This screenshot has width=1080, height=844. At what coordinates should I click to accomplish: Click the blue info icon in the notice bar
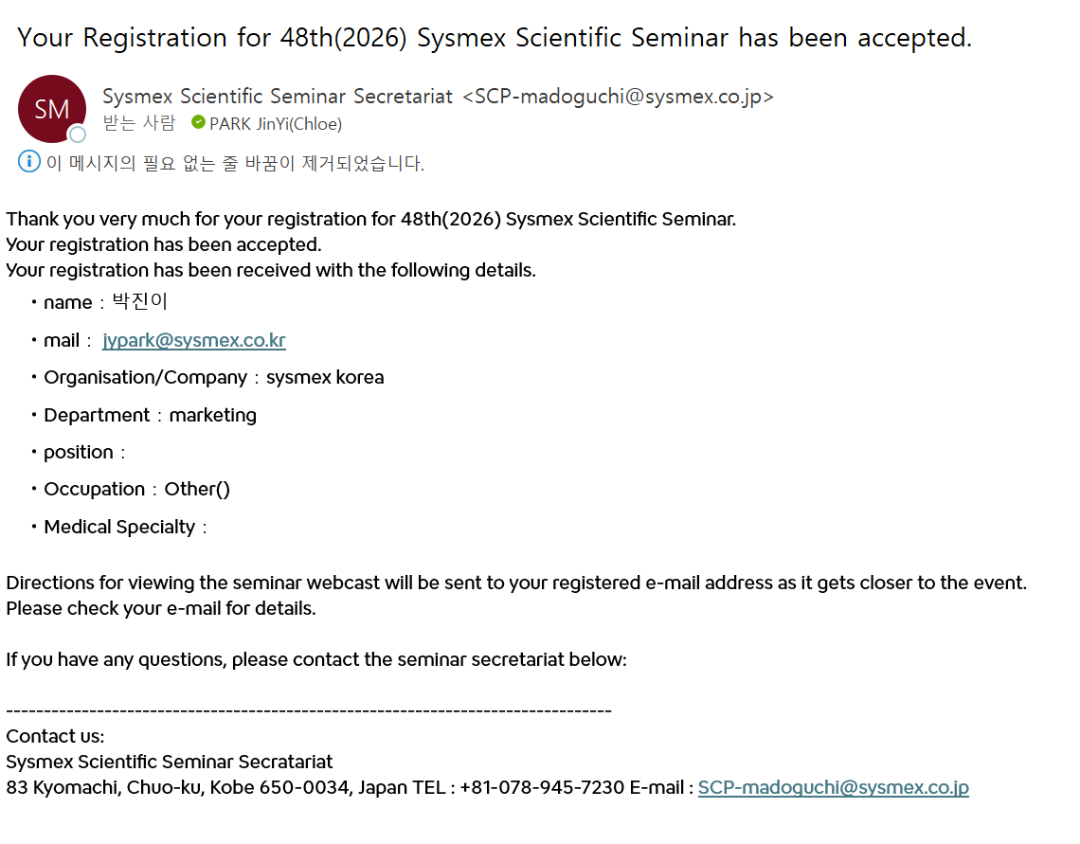30,162
